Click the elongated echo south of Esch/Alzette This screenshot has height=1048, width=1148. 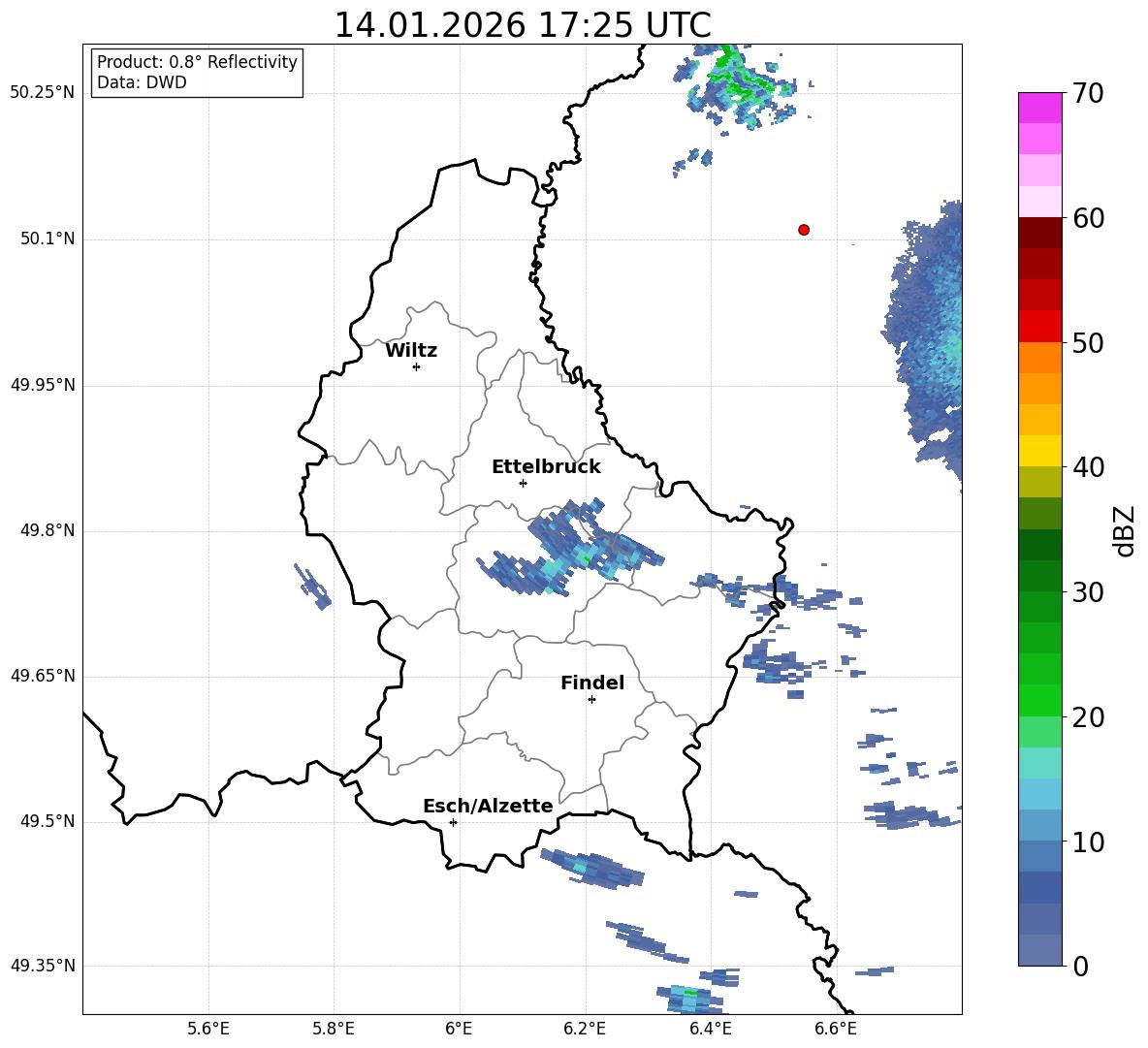pos(593,869)
